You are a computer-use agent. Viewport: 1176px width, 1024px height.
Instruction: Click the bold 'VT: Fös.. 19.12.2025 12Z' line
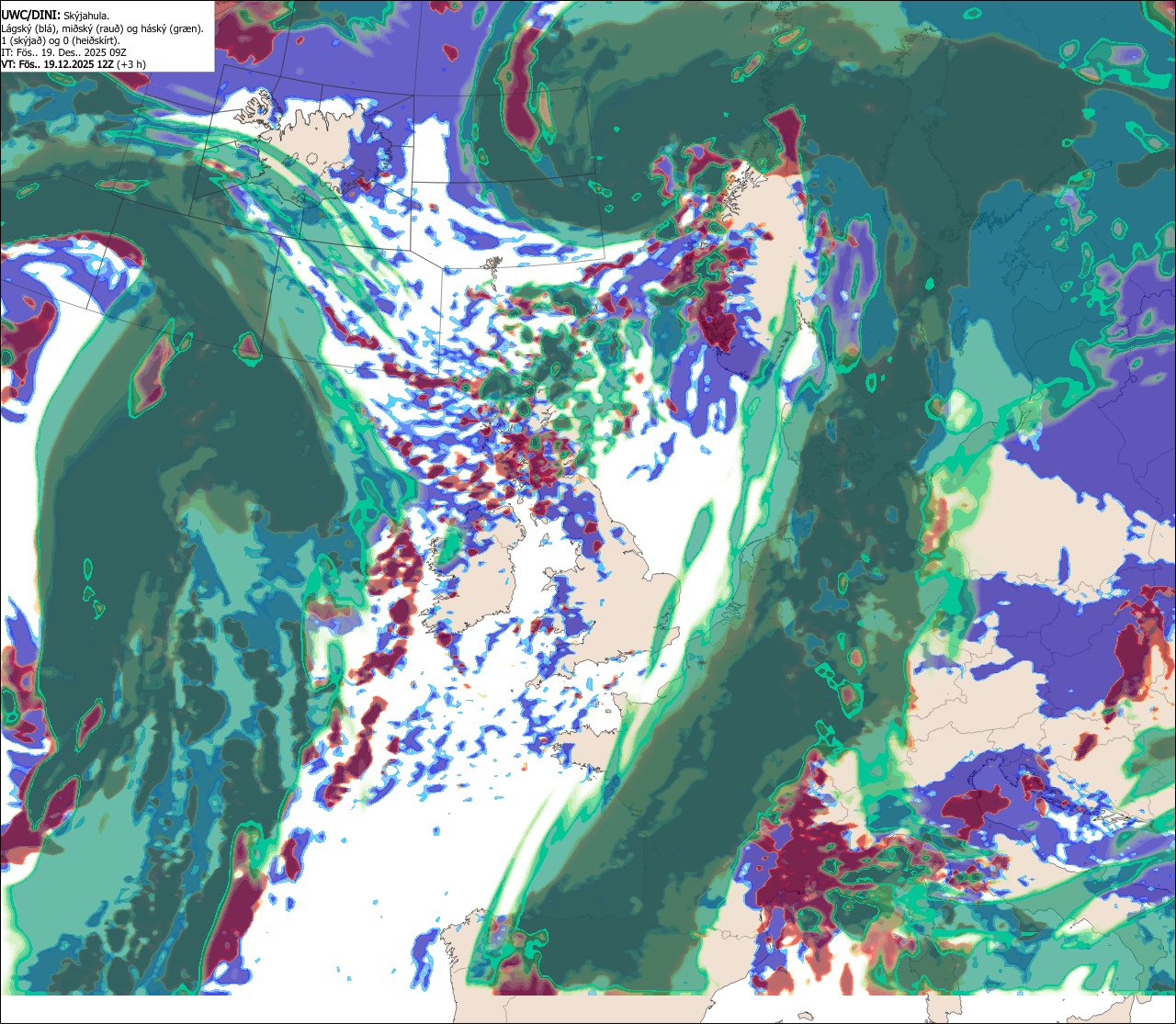click(73, 64)
